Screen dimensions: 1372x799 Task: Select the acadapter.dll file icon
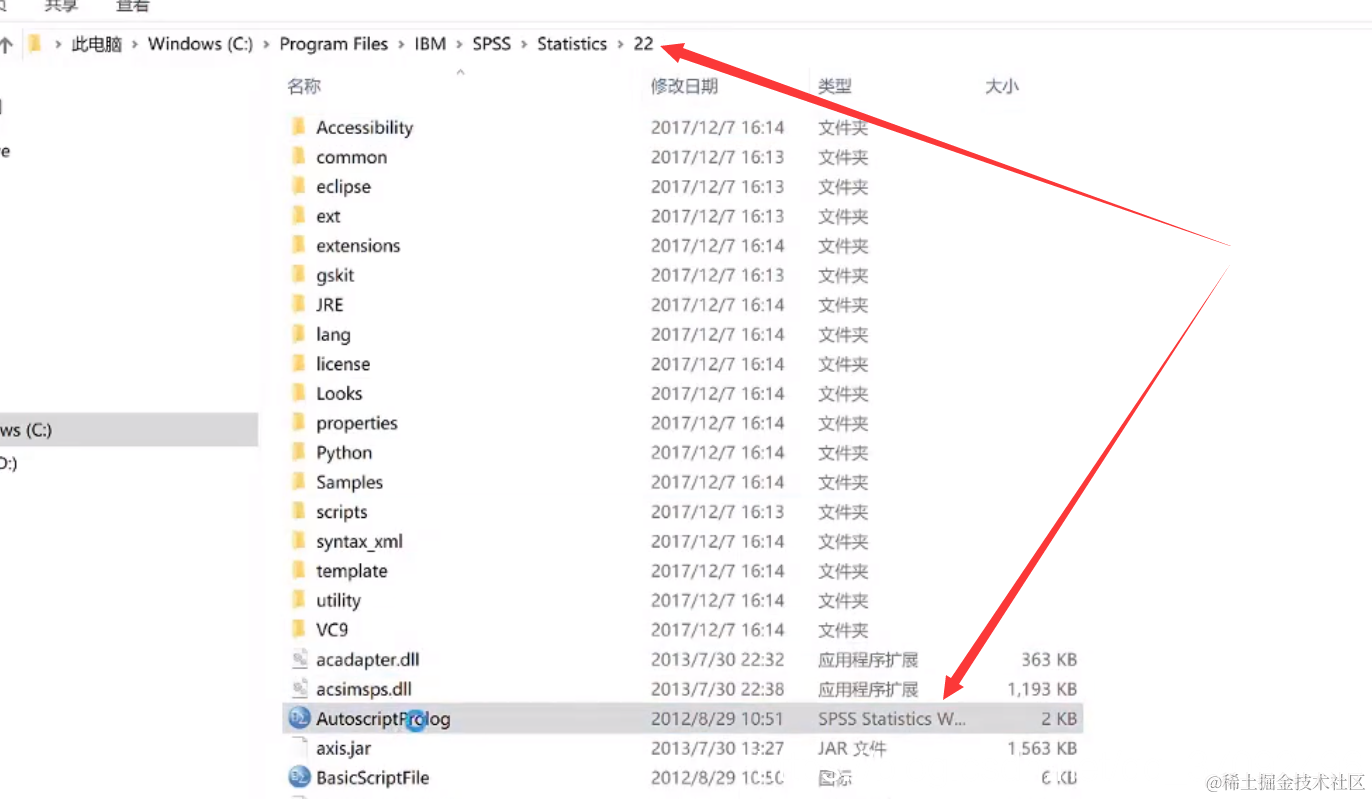(x=299, y=659)
